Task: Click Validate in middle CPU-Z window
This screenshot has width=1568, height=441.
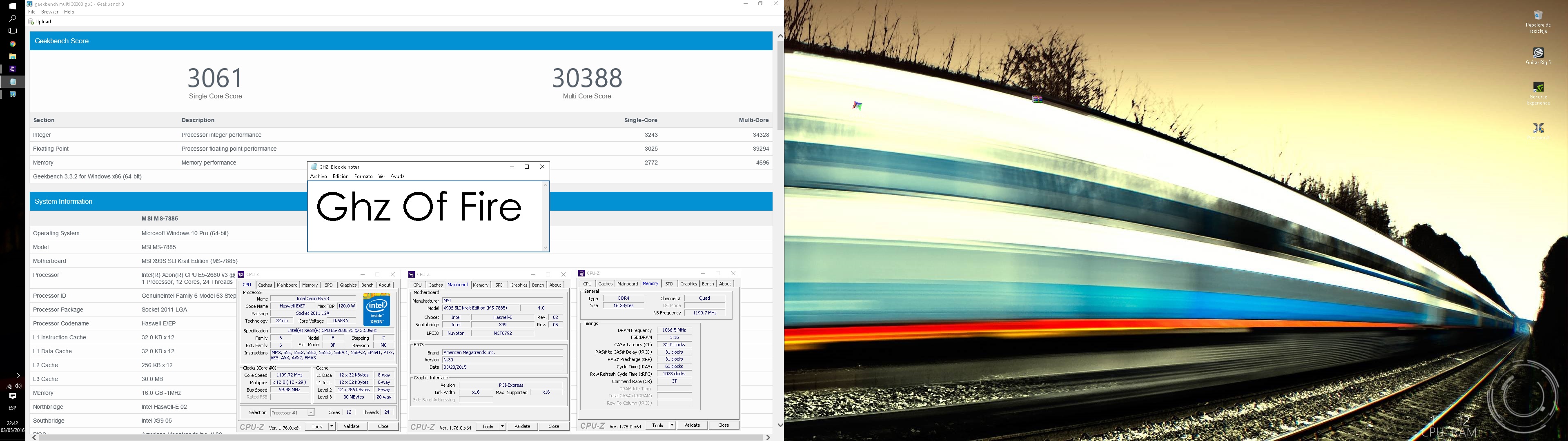Action: pyautogui.click(x=522, y=426)
